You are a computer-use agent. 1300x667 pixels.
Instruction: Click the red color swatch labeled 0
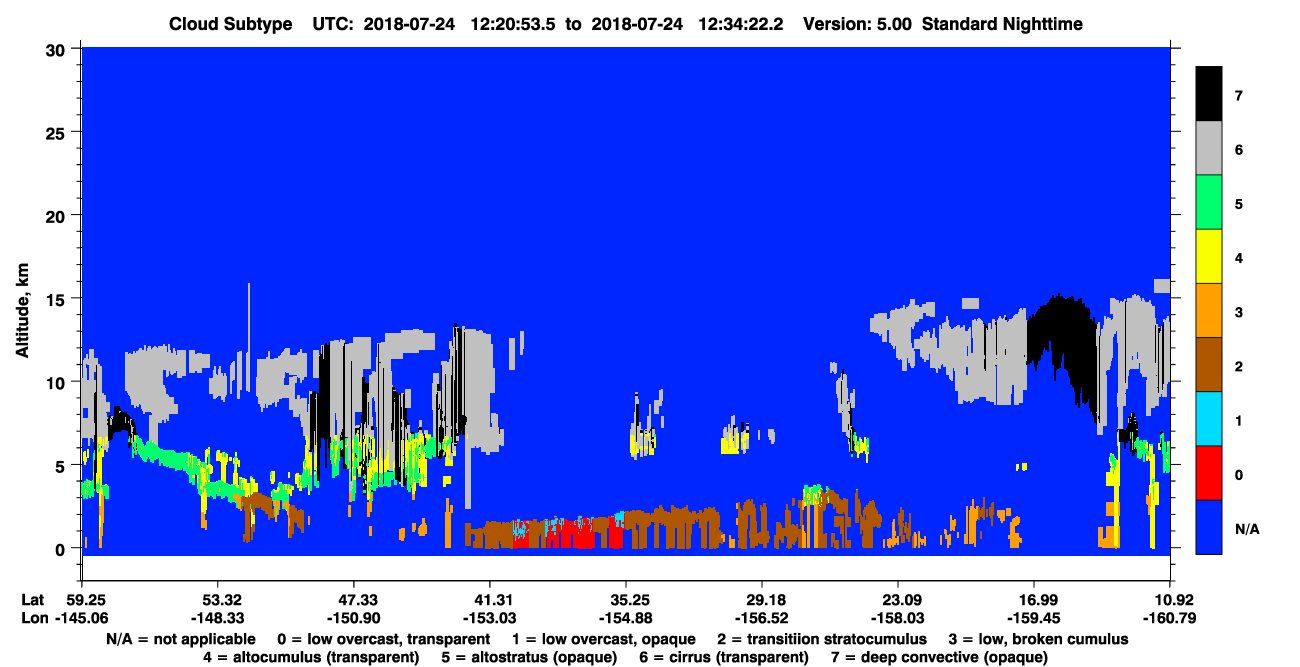click(1209, 472)
